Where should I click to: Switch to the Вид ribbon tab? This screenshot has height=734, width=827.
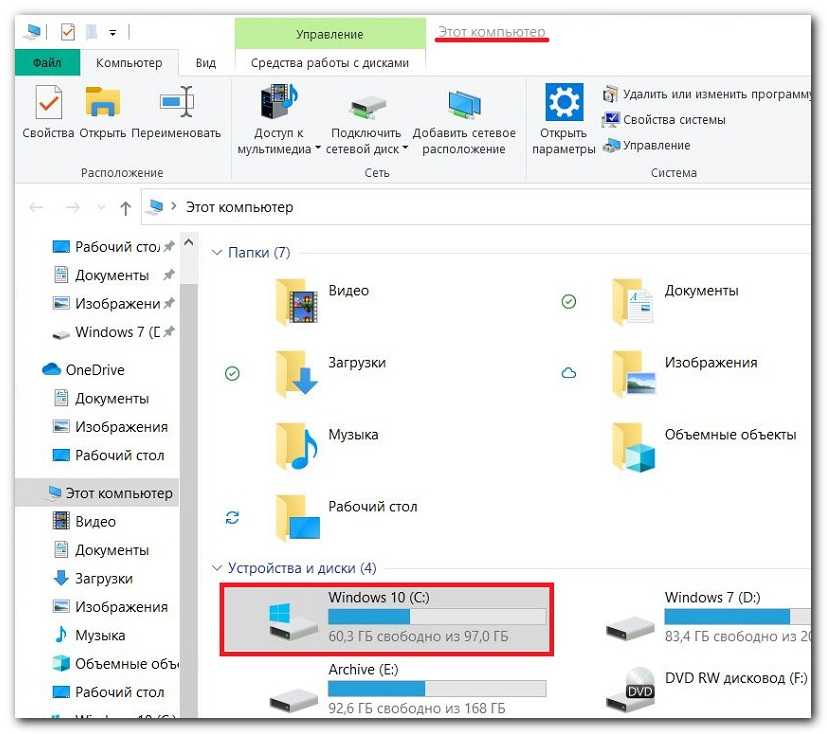click(206, 63)
